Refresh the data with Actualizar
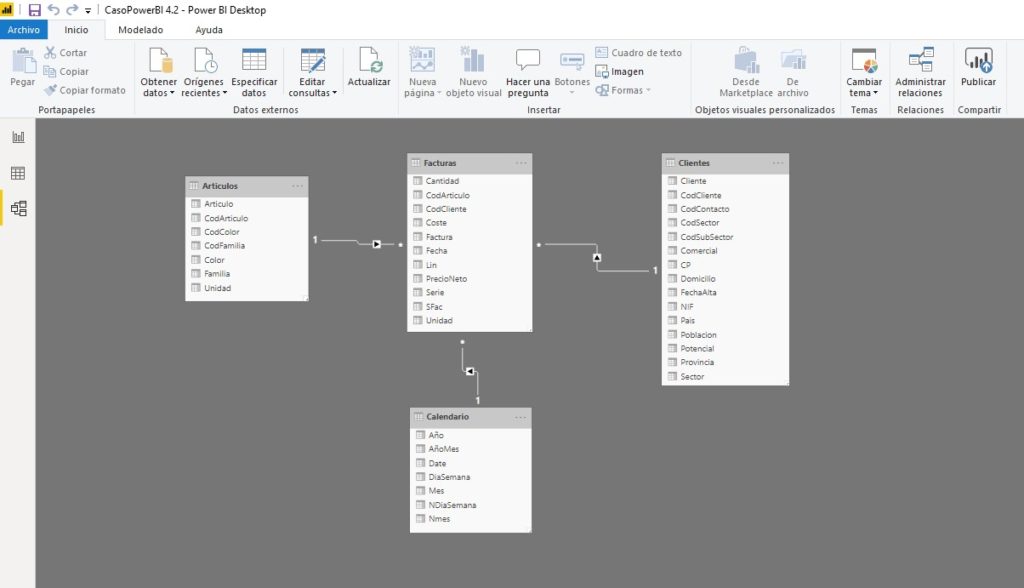The width and height of the screenshot is (1024, 588). [369, 72]
